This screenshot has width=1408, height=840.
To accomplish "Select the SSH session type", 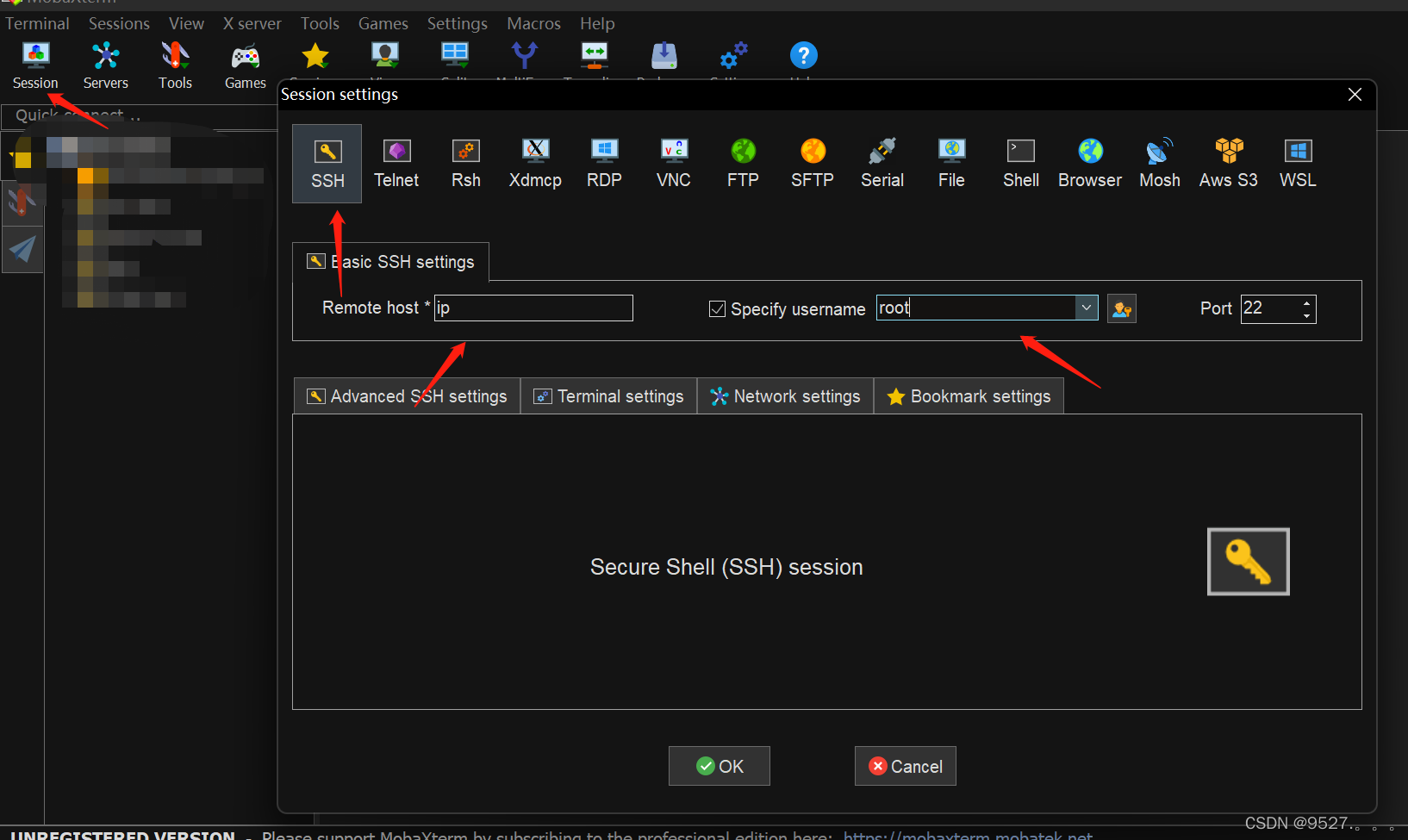I will [327, 164].
